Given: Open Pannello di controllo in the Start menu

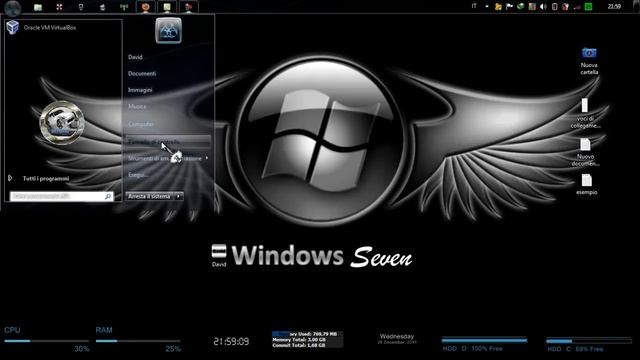Looking at the screenshot, I should (x=168, y=142).
